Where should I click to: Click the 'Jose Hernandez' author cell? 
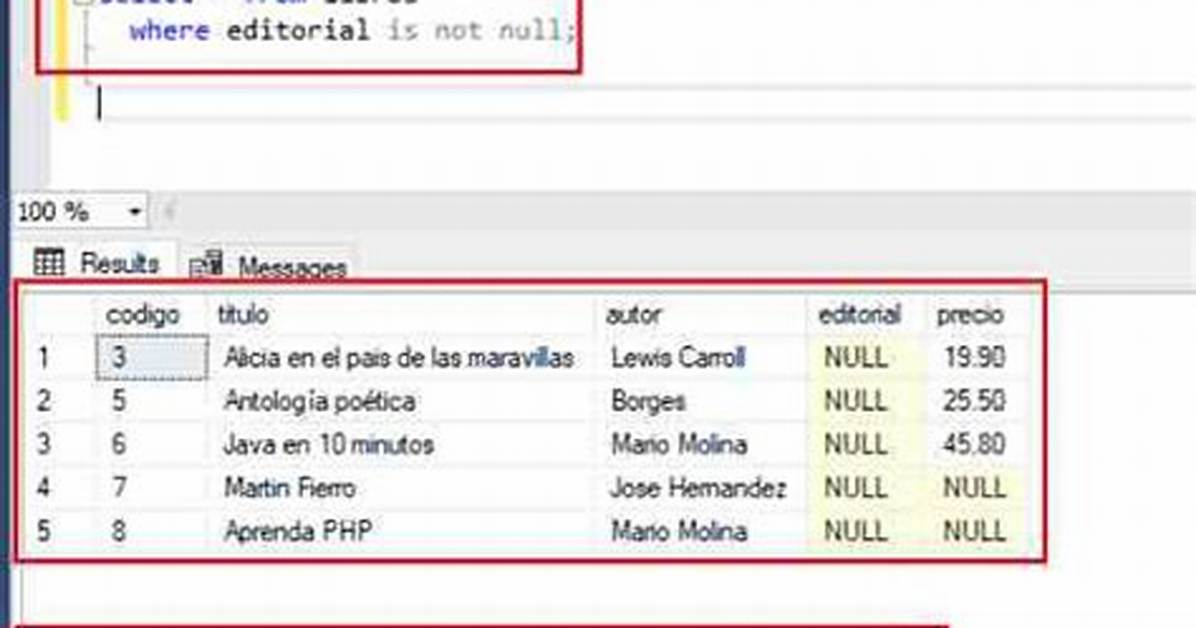coord(698,488)
